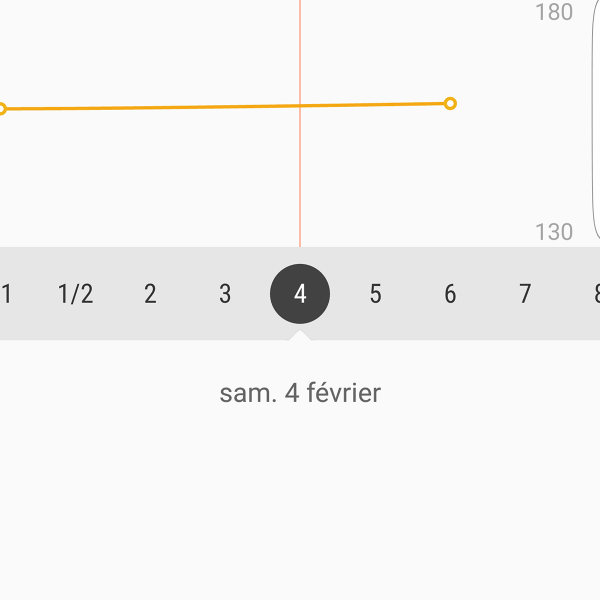This screenshot has height=600, width=600.
Task: Click the small pointer triangle below day 4
Action: coord(300,335)
